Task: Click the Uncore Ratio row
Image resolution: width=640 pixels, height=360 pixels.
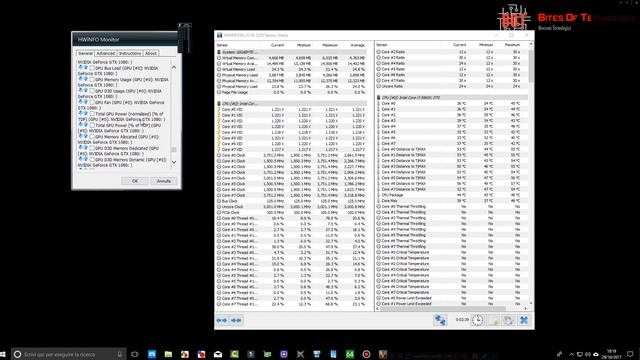Action: tap(452, 86)
